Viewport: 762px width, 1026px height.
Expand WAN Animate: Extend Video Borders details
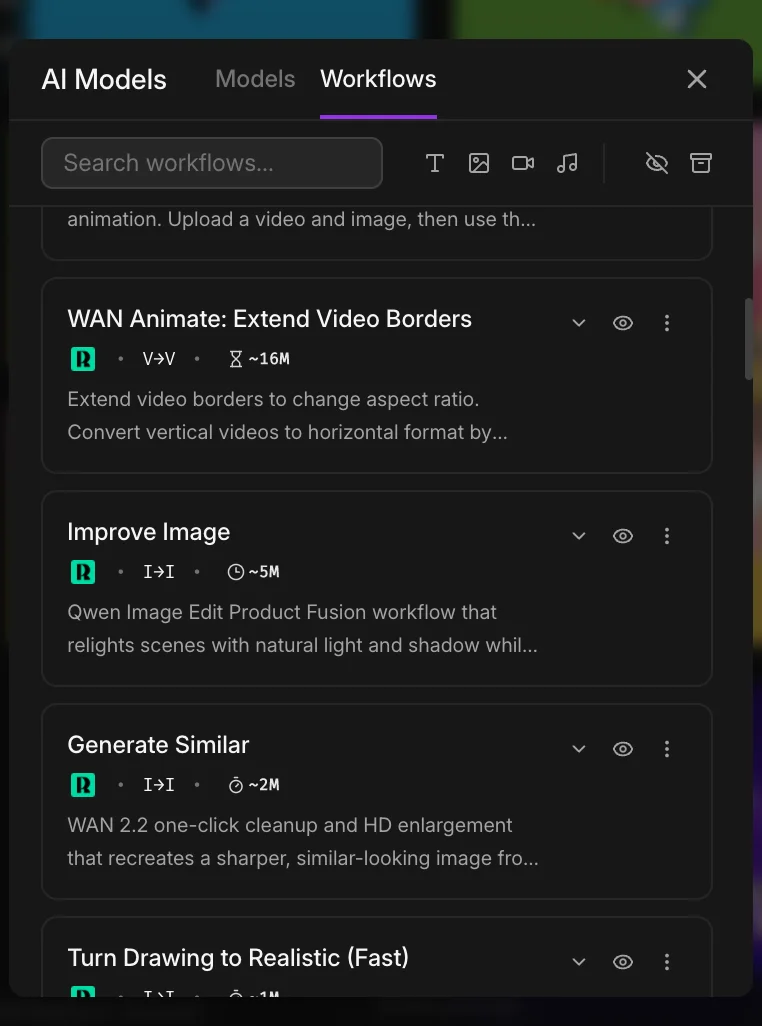[x=578, y=323]
